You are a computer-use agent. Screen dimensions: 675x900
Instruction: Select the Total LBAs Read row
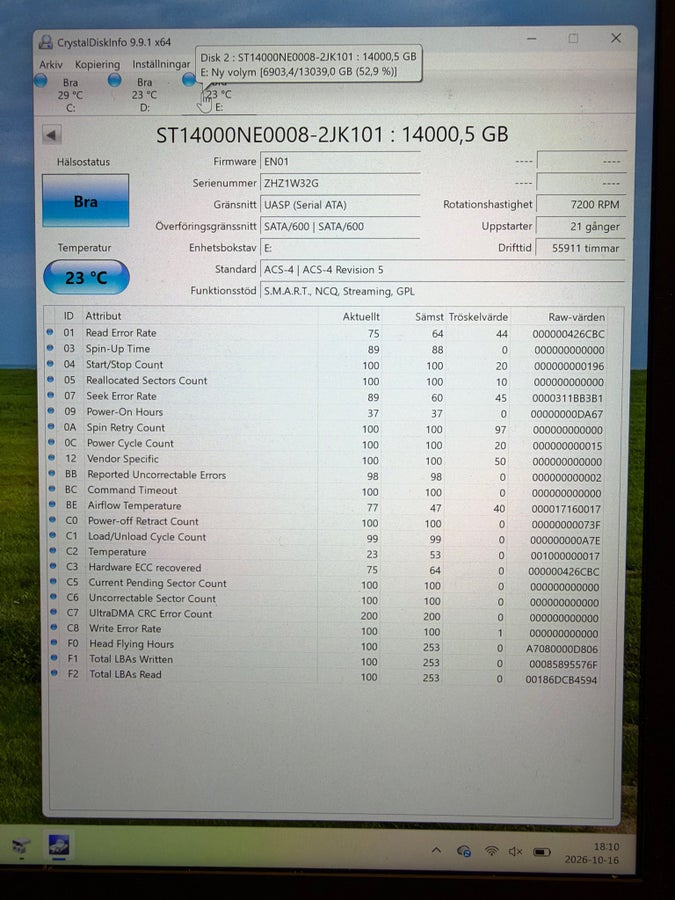326,678
